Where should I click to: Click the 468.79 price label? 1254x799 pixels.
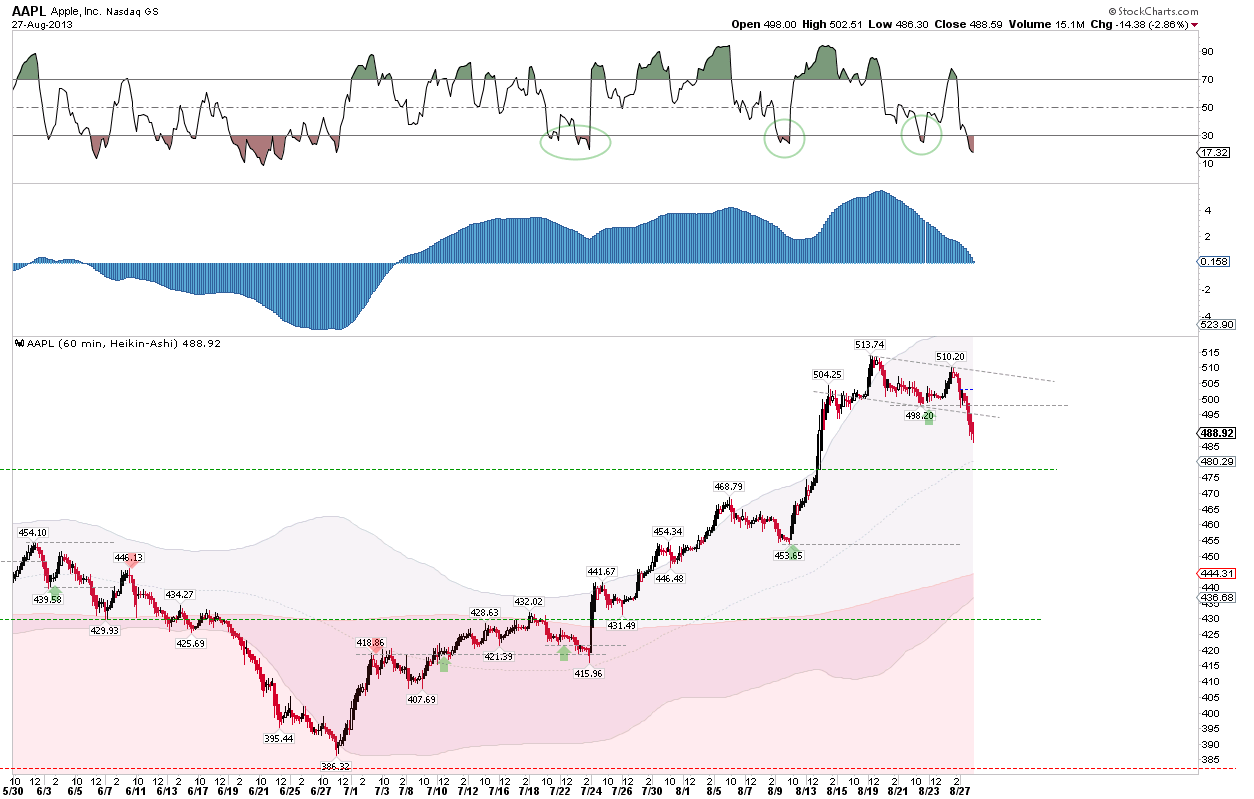[728, 487]
